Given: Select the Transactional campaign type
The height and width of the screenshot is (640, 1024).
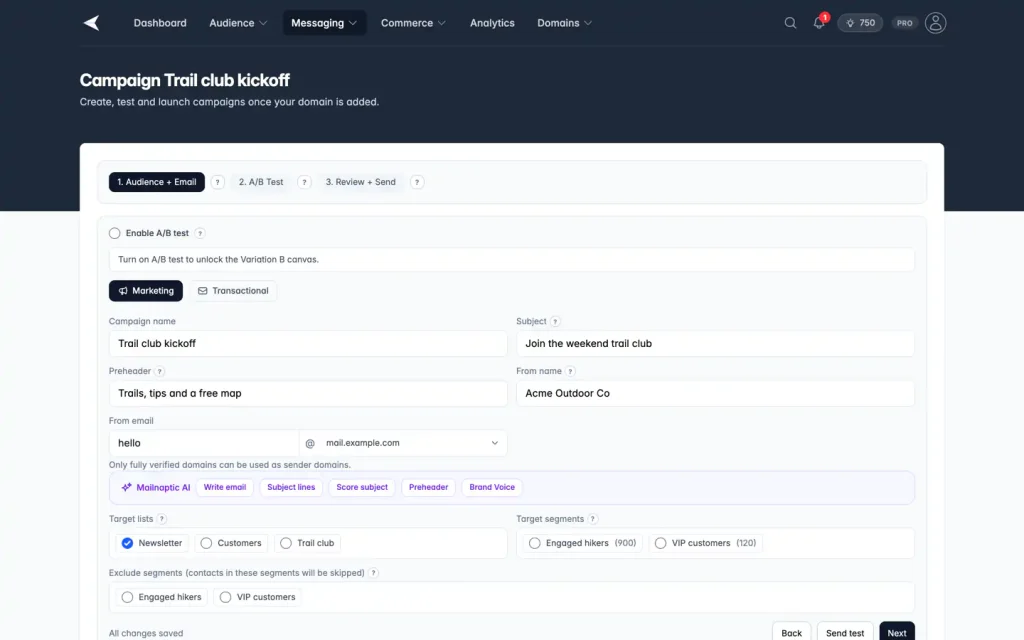Looking at the screenshot, I should pyautogui.click(x=233, y=291).
